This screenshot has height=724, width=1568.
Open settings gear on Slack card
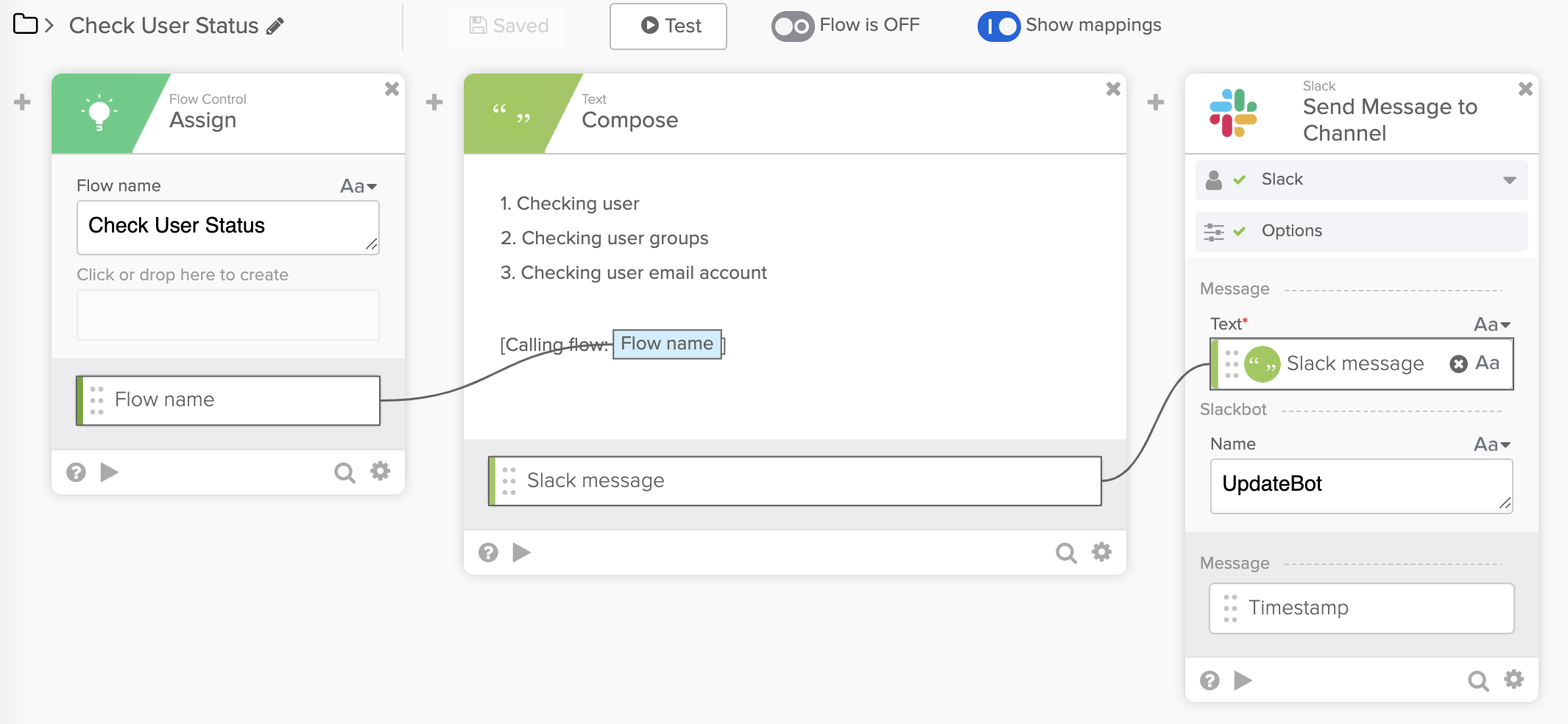click(x=1514, y=679)
